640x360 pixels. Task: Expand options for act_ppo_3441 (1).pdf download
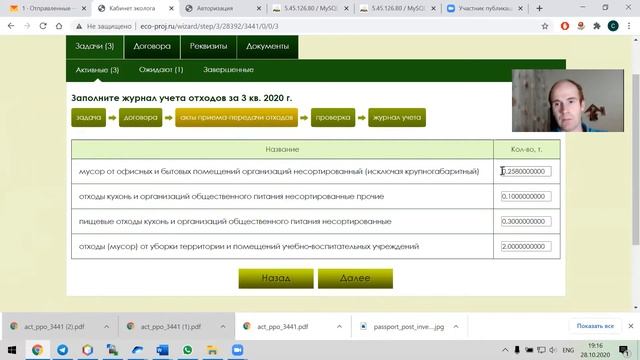click(223, 327)
